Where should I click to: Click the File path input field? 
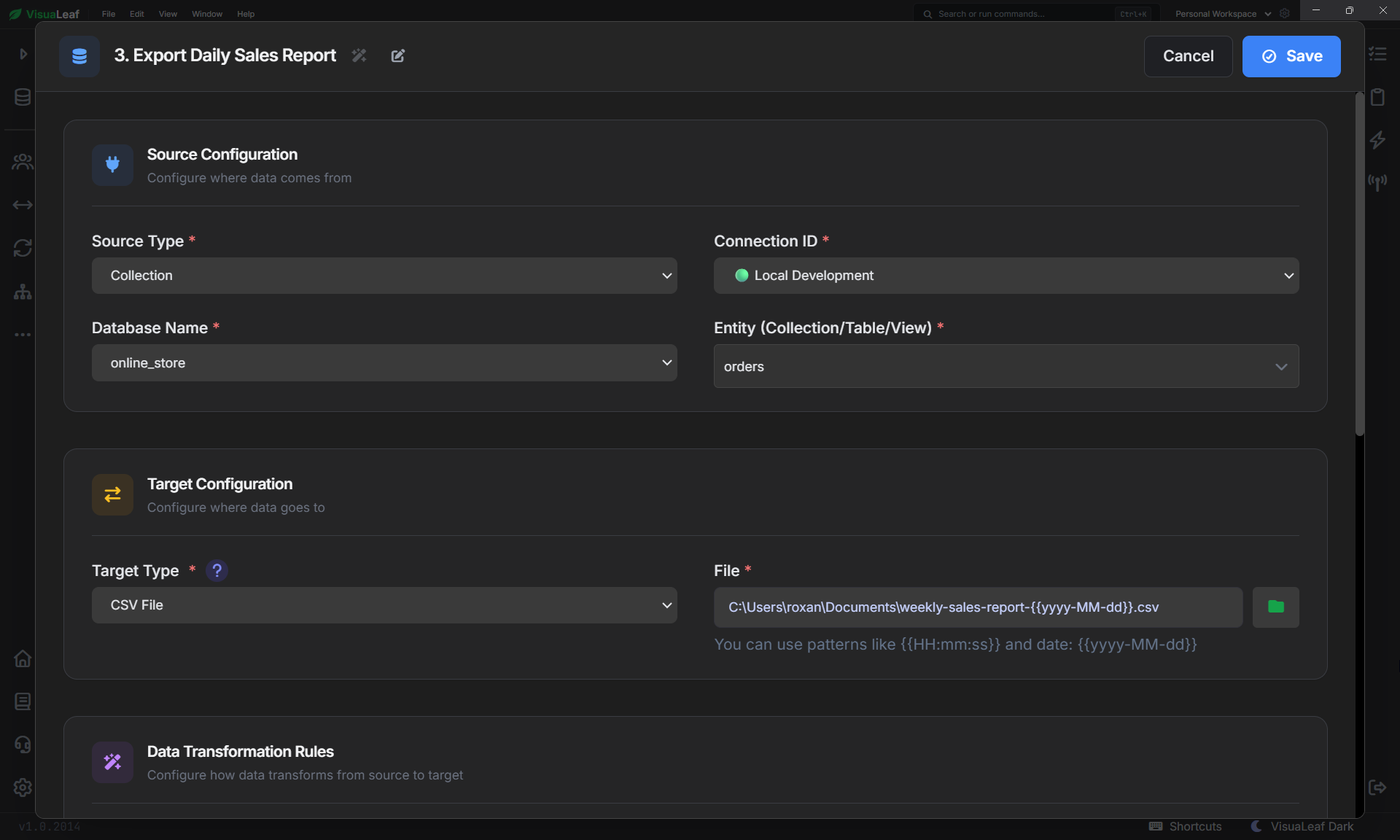tap(978, 607)
